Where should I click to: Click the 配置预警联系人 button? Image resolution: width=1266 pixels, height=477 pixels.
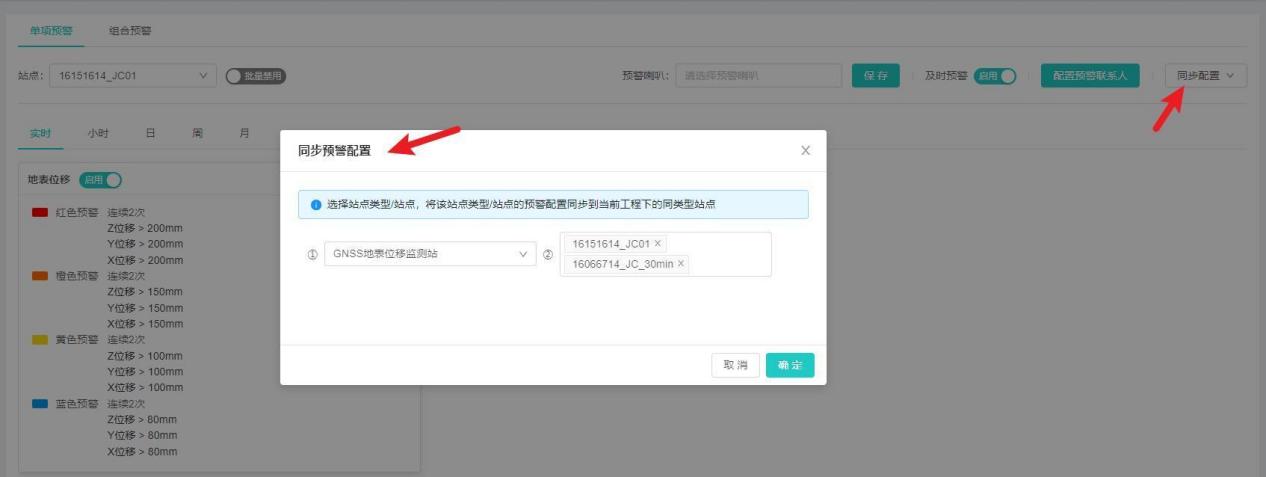[x=1090, y=76]
